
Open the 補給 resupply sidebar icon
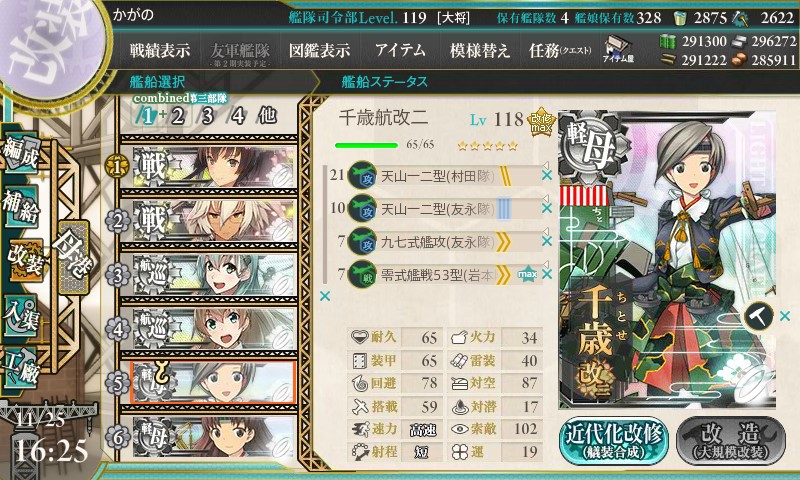click(x=21, y=207)
